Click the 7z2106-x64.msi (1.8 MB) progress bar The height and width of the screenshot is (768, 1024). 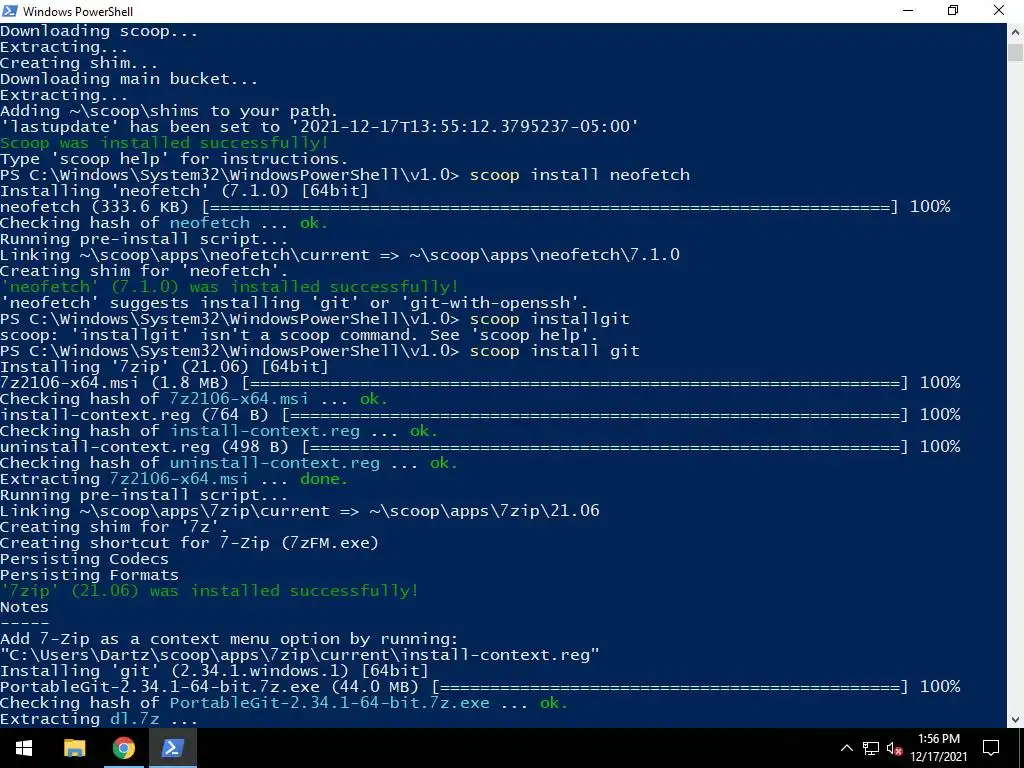point(575,383)
